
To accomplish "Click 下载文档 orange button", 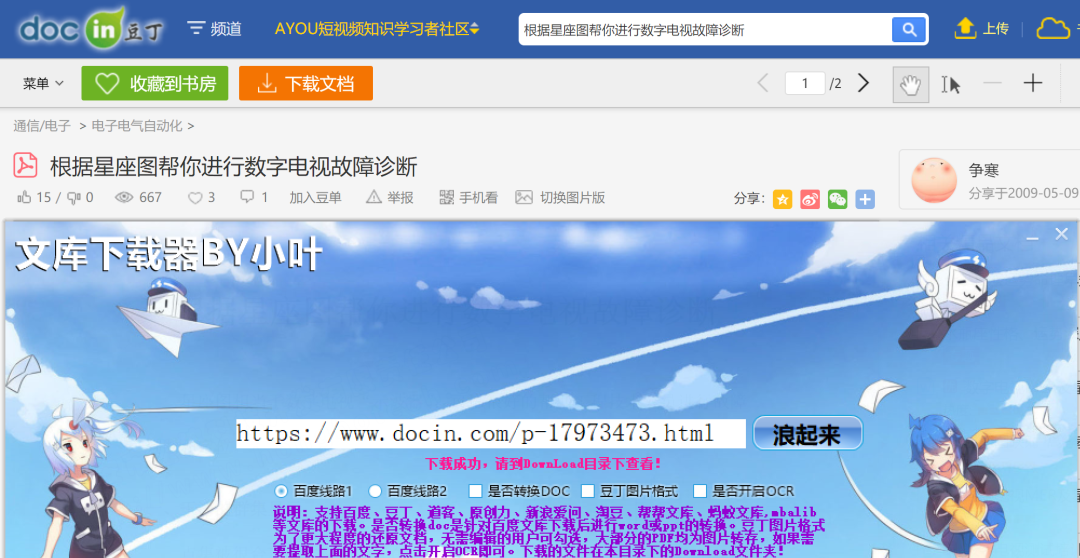I will 306,83.
